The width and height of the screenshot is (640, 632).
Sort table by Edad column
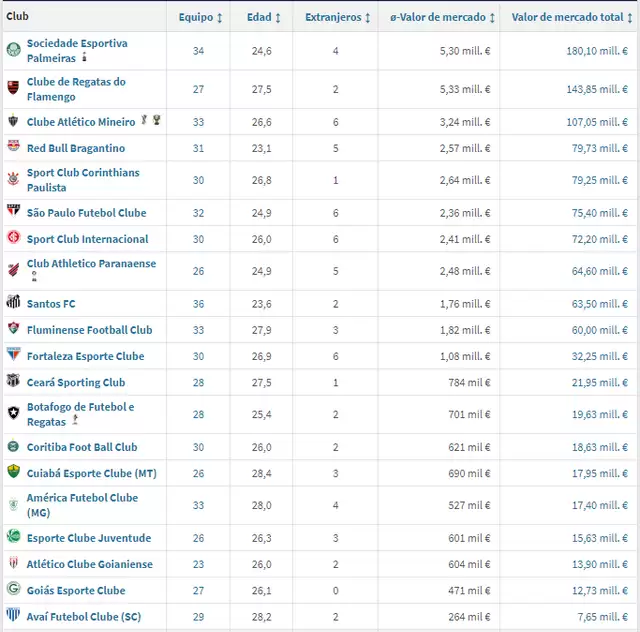coord(264,17)
